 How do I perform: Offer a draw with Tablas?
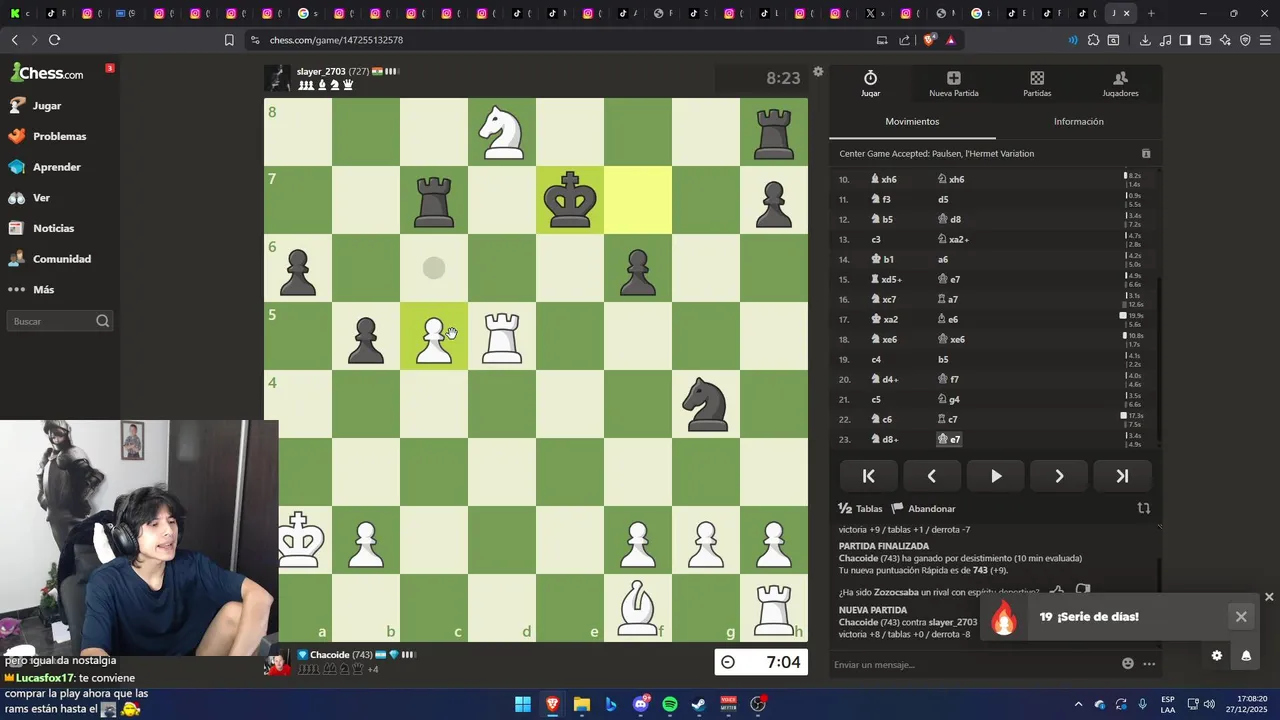click(860, 509)
